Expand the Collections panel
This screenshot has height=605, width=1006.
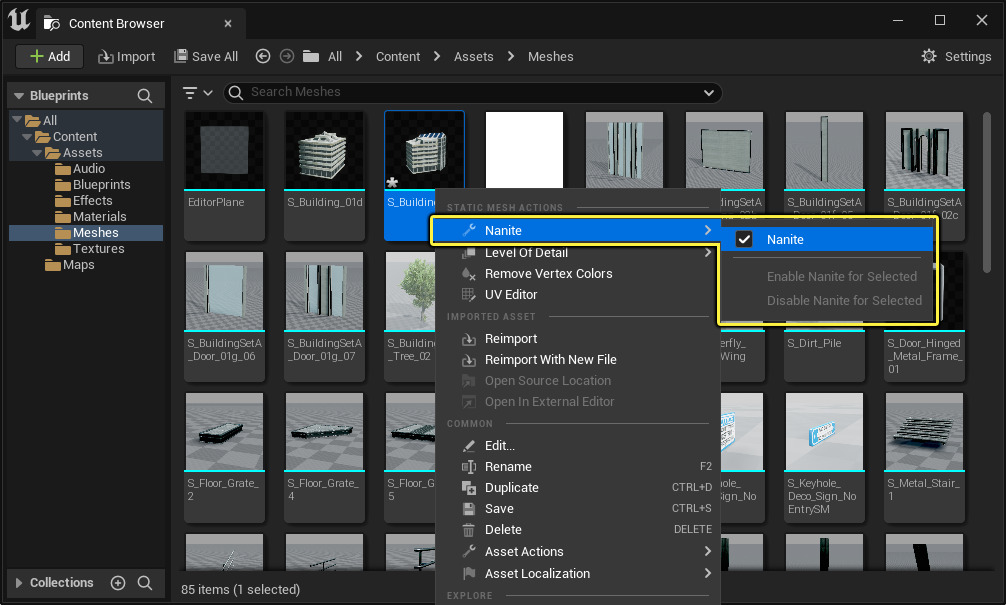pyautogui.click(x=18, y=583)
